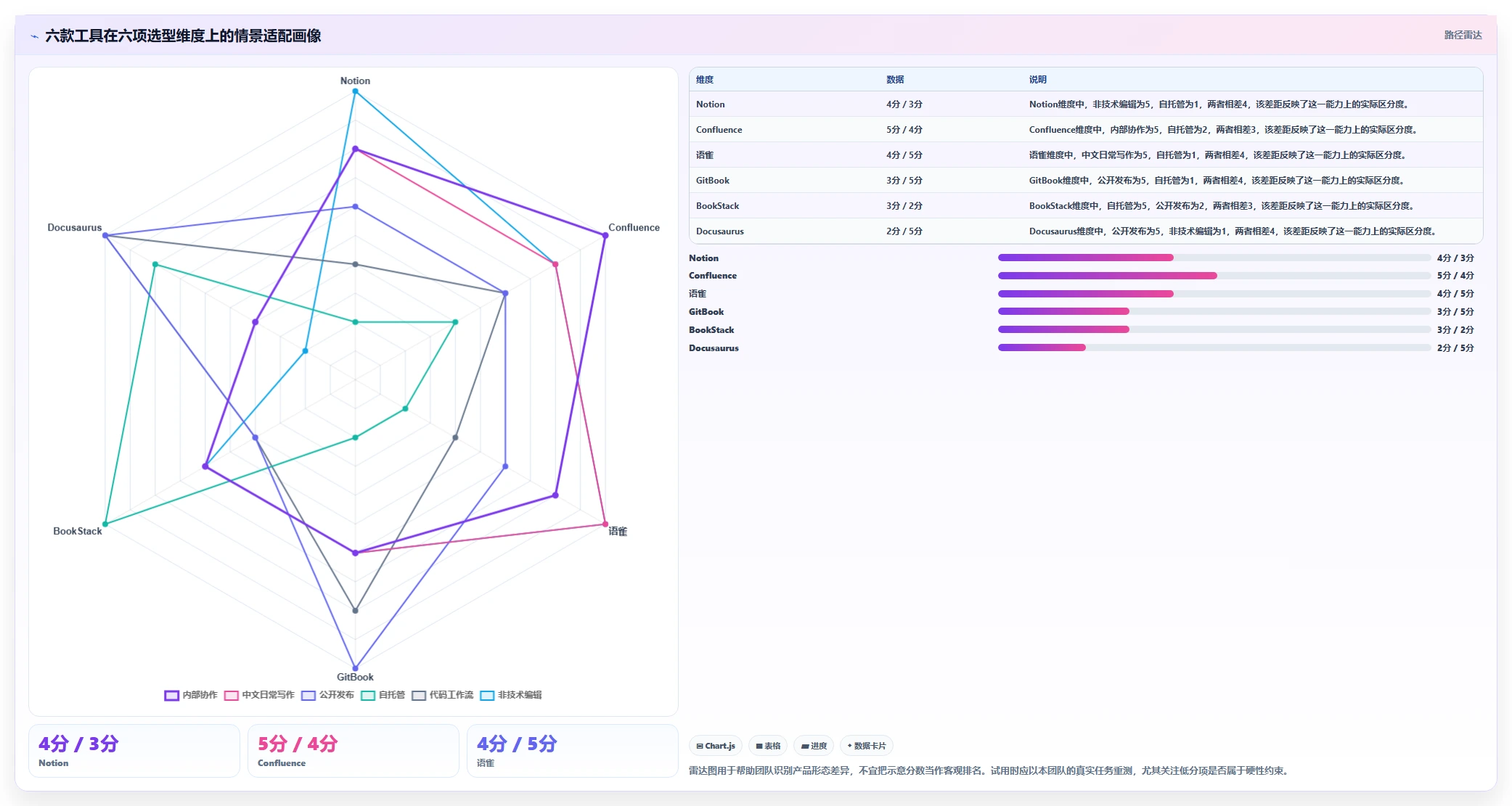Click the 2分 / 5分 cell in Docusaurus row
This screenshot has height=806, width=1512.
[904, 231]
